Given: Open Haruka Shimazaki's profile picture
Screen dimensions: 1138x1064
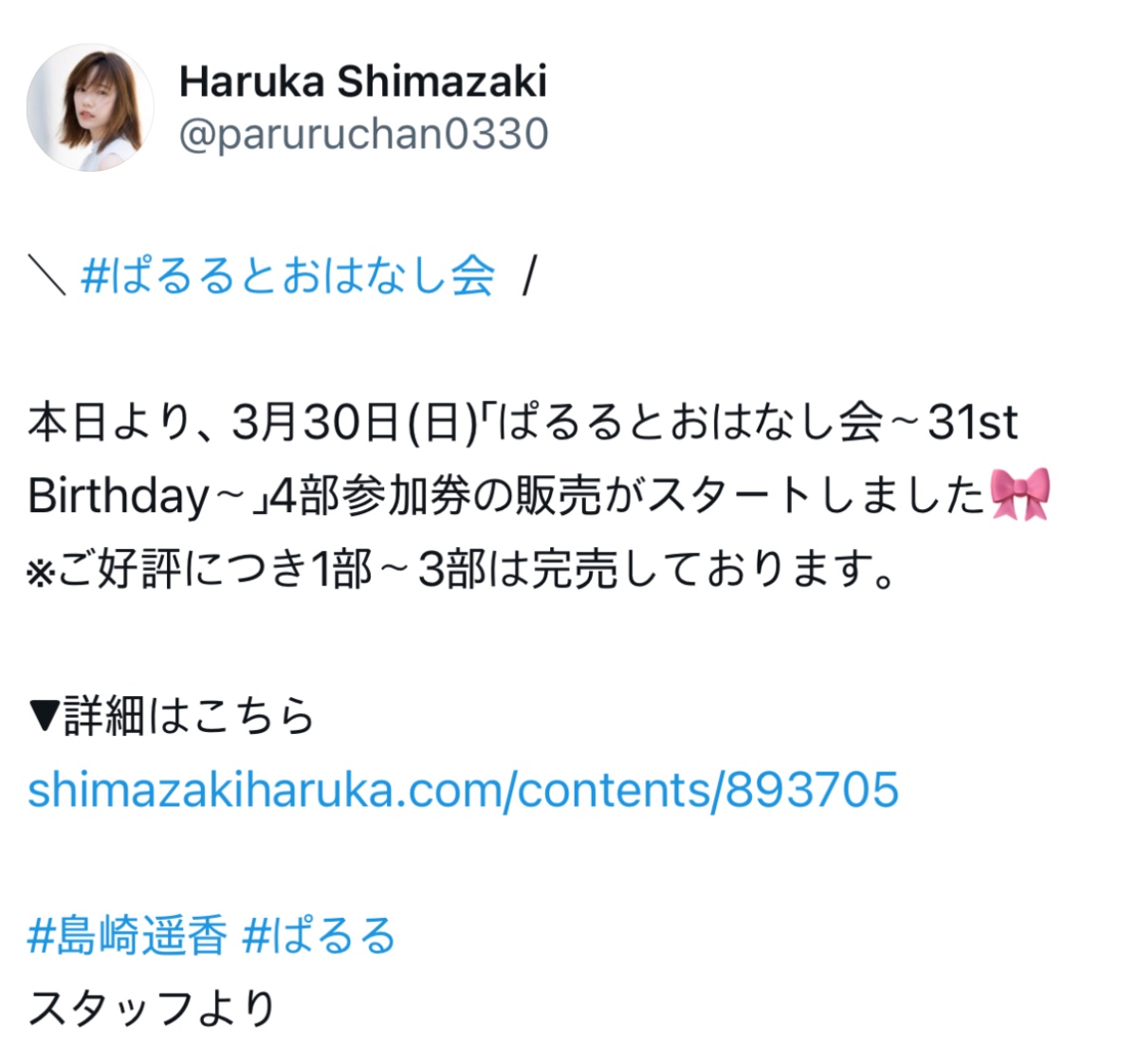Looking at the screenshot, I should pos(90,106).
